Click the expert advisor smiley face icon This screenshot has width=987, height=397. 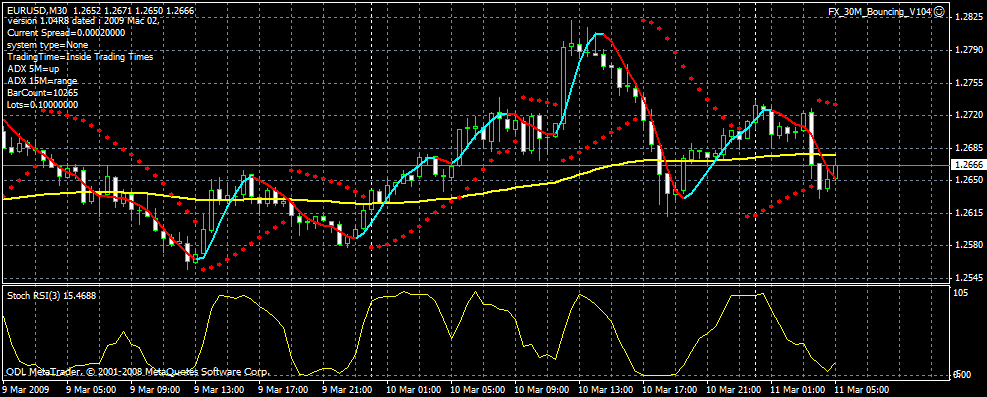(939, 11)
